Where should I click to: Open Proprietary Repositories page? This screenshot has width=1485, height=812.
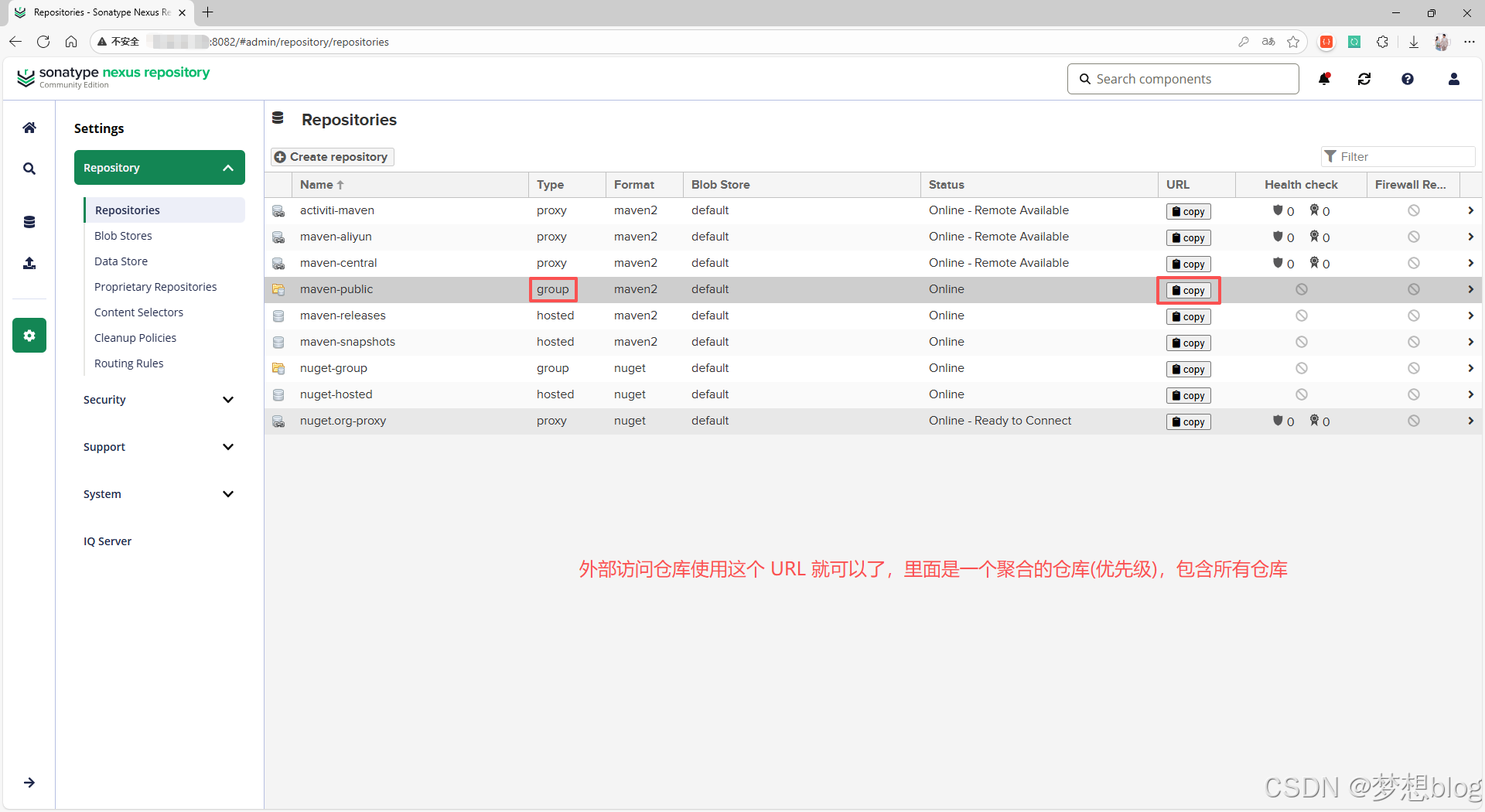155,287
